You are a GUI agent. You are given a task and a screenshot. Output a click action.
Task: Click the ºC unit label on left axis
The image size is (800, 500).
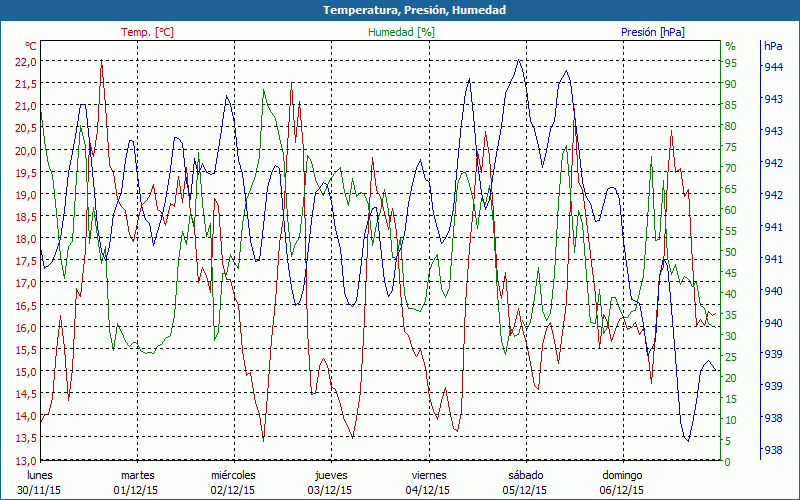[30, 46]
